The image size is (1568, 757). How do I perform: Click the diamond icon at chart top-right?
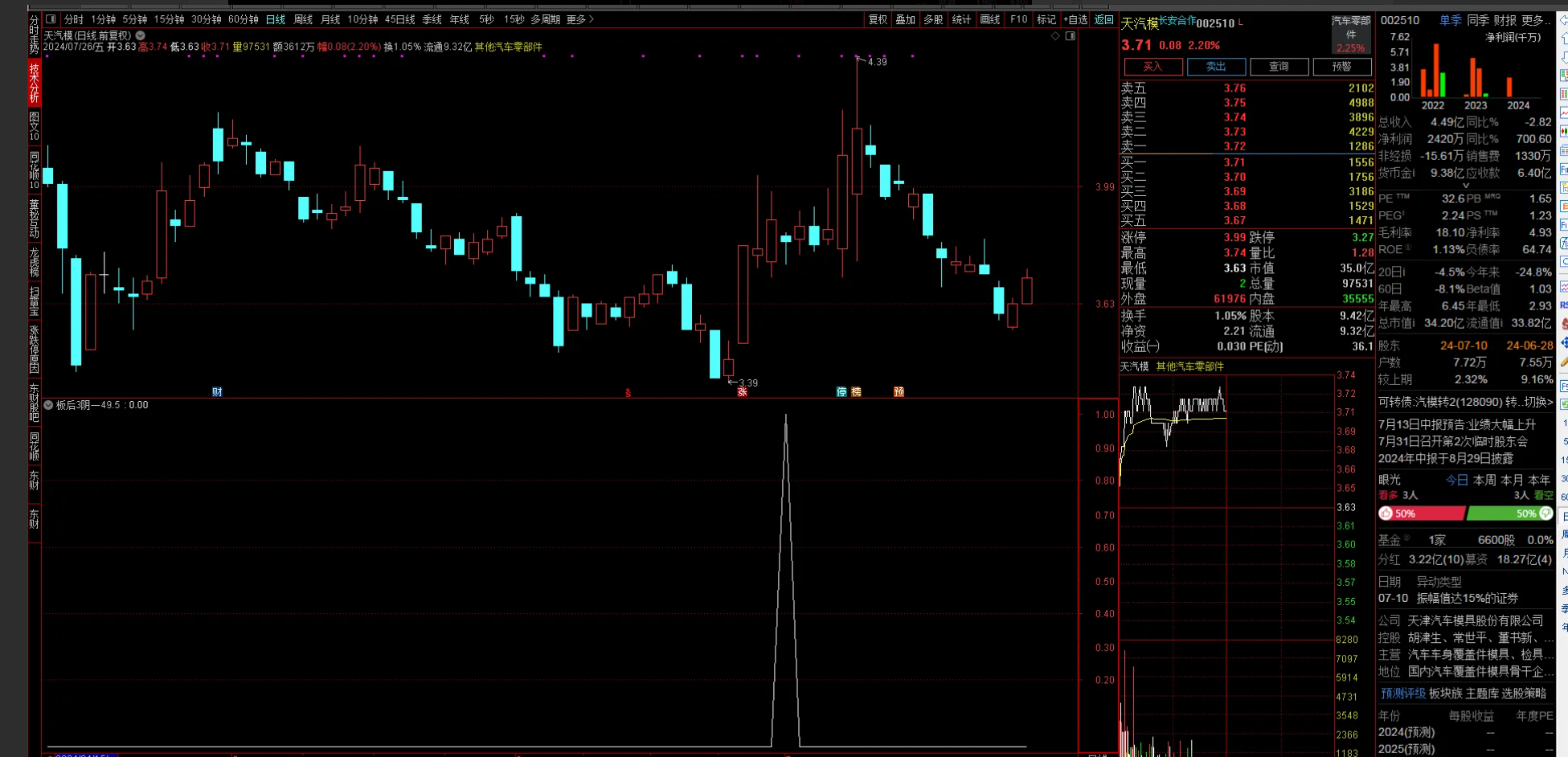pyautogui.click(x=1055, y=36)
